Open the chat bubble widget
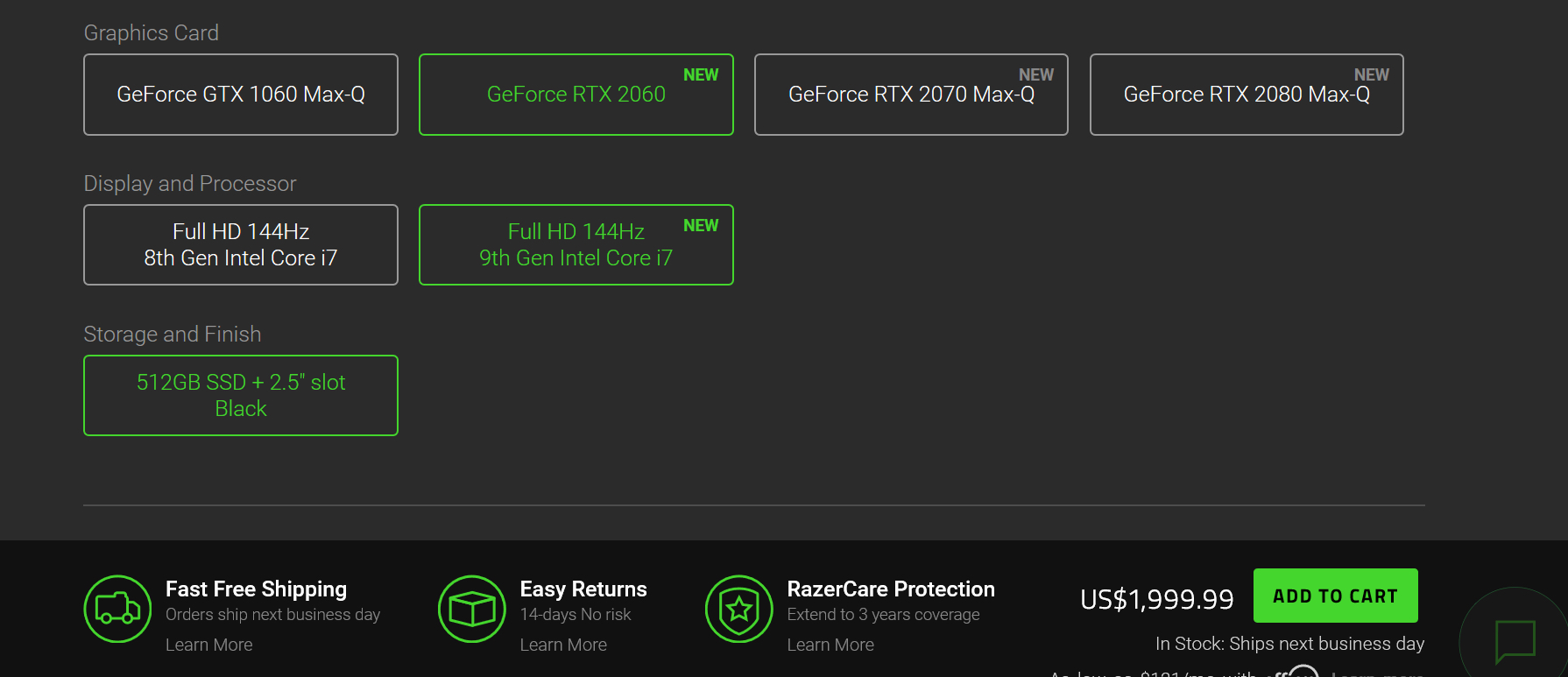 (1515, 640)
